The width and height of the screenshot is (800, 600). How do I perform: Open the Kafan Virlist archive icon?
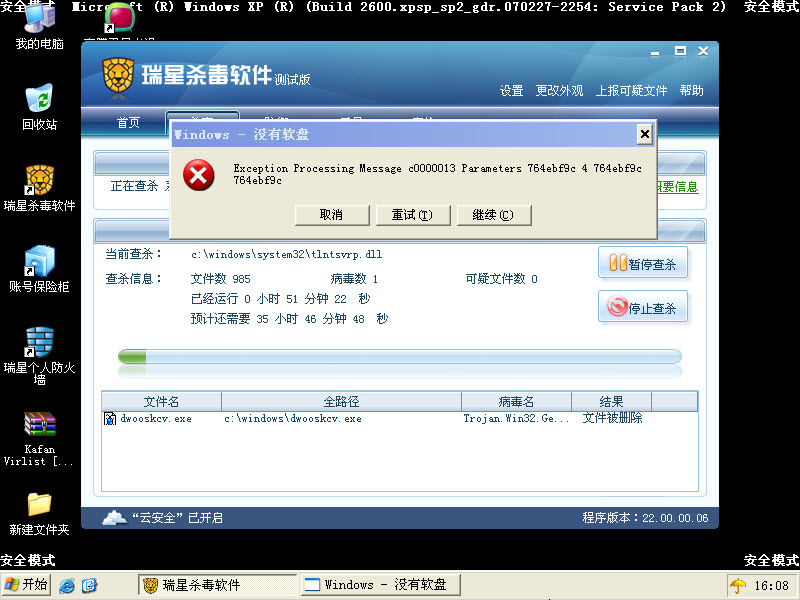tap(39, 438)
